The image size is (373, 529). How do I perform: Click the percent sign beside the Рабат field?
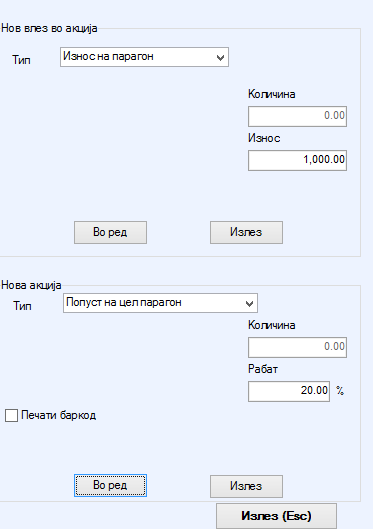(340, 391)
